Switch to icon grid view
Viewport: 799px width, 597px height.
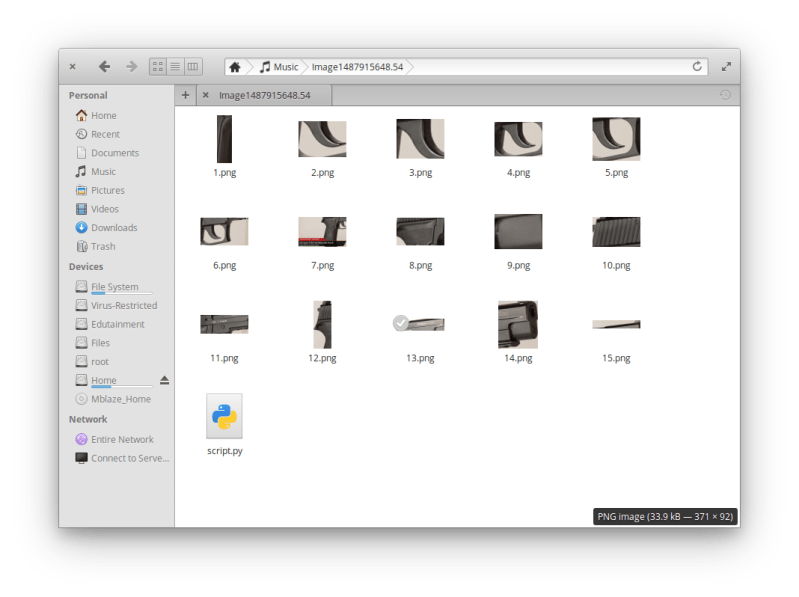pos(157,66)
